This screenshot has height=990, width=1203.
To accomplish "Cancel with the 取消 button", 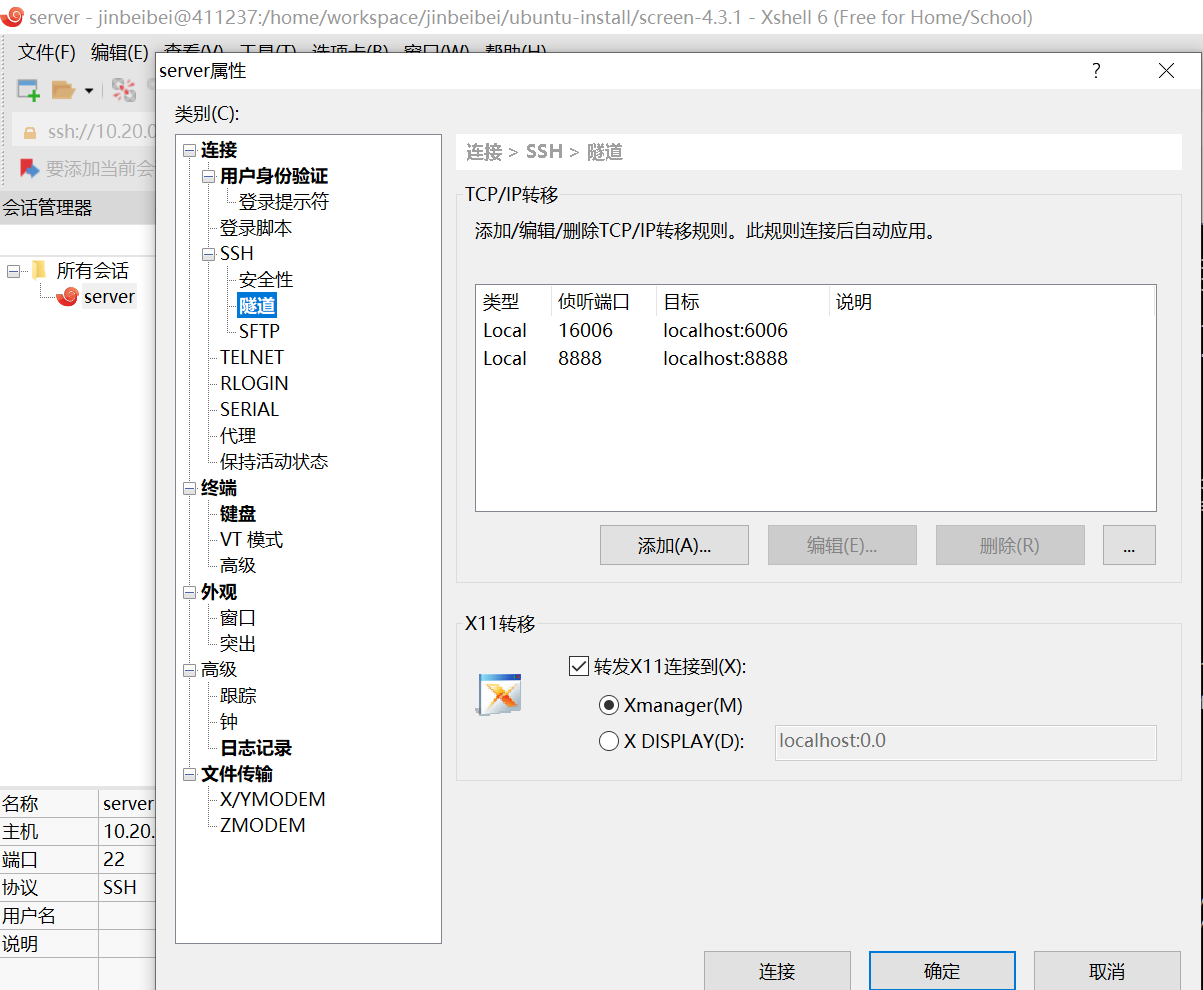I will point(1107,970).
